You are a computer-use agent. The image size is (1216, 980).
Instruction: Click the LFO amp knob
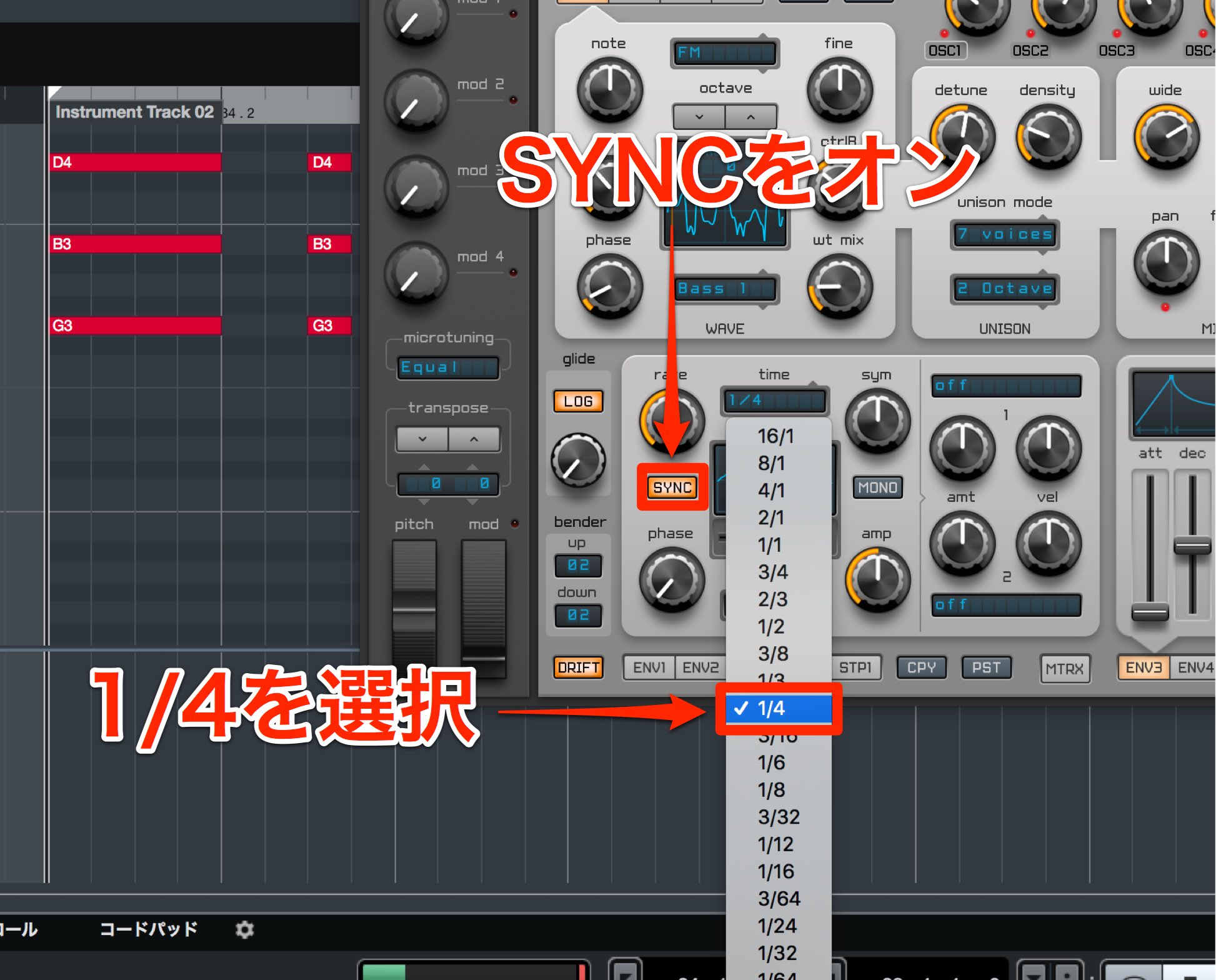click(877, 580)
